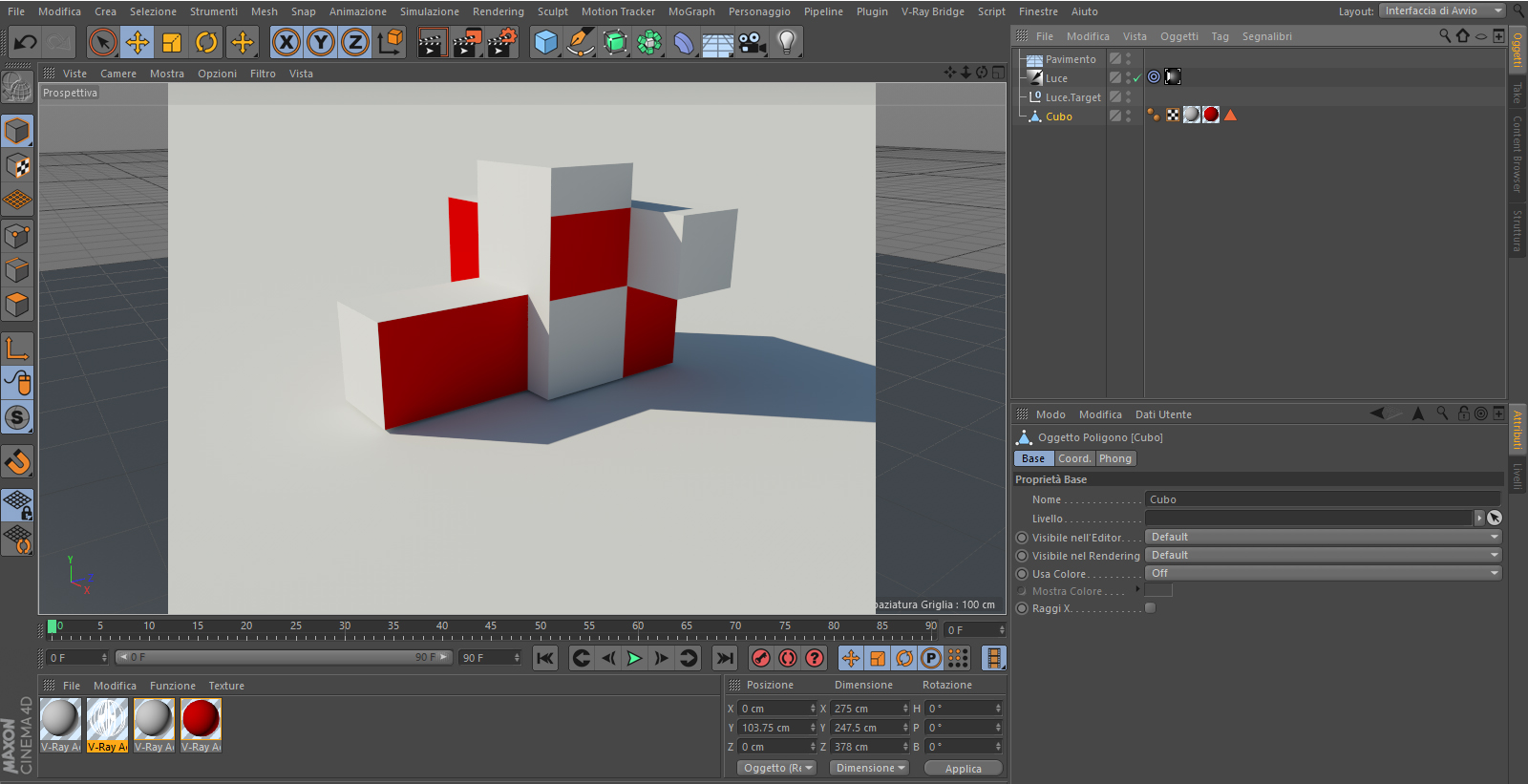Click the stepper on end frame 90 F field
The height and width of the screenshot is (784, 1528).
(517, 658)
